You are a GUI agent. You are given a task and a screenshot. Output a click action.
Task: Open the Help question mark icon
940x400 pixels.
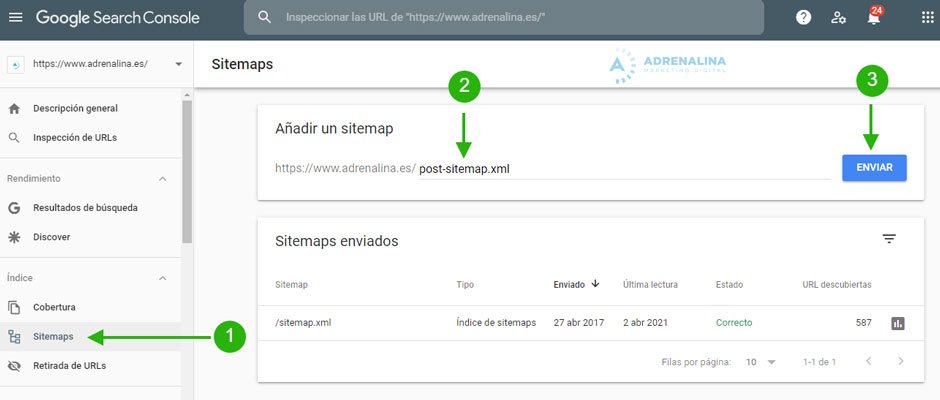pos(803,17)
